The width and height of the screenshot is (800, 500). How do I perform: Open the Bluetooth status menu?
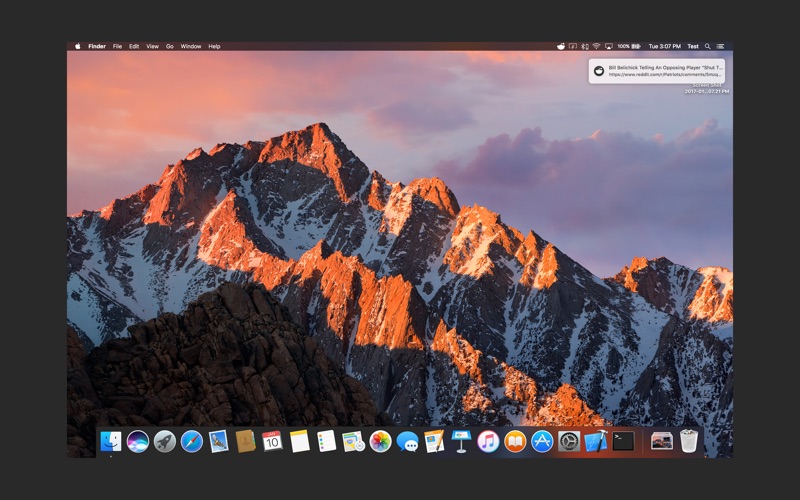(x=585, y=46)
